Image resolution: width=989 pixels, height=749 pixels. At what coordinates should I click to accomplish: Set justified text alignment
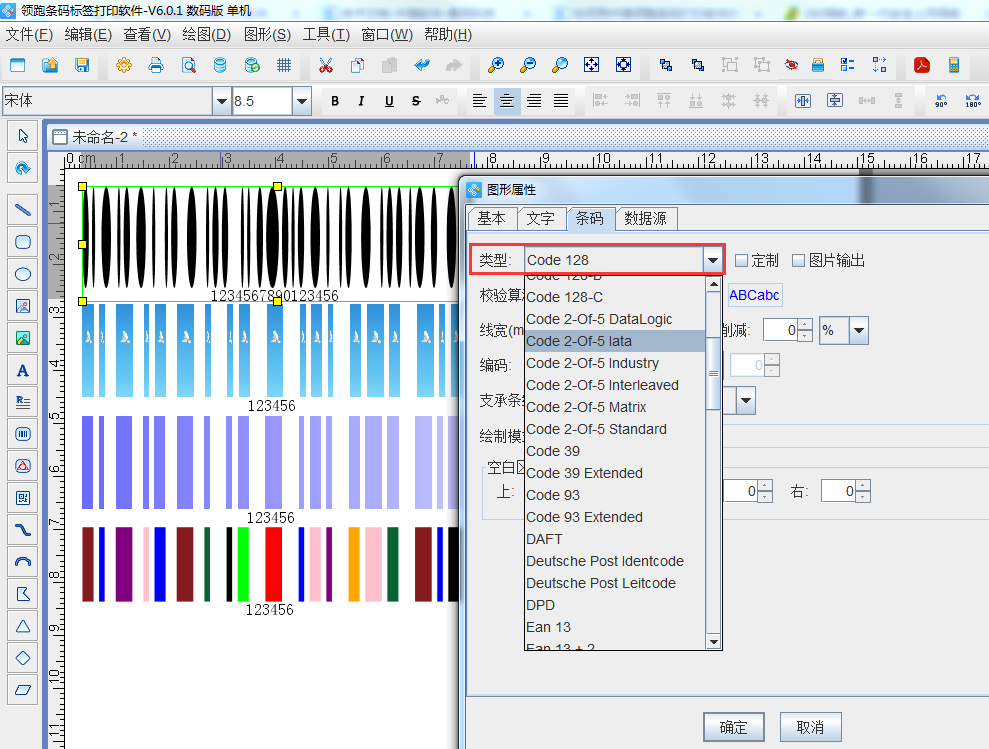[x=561, y=101]
